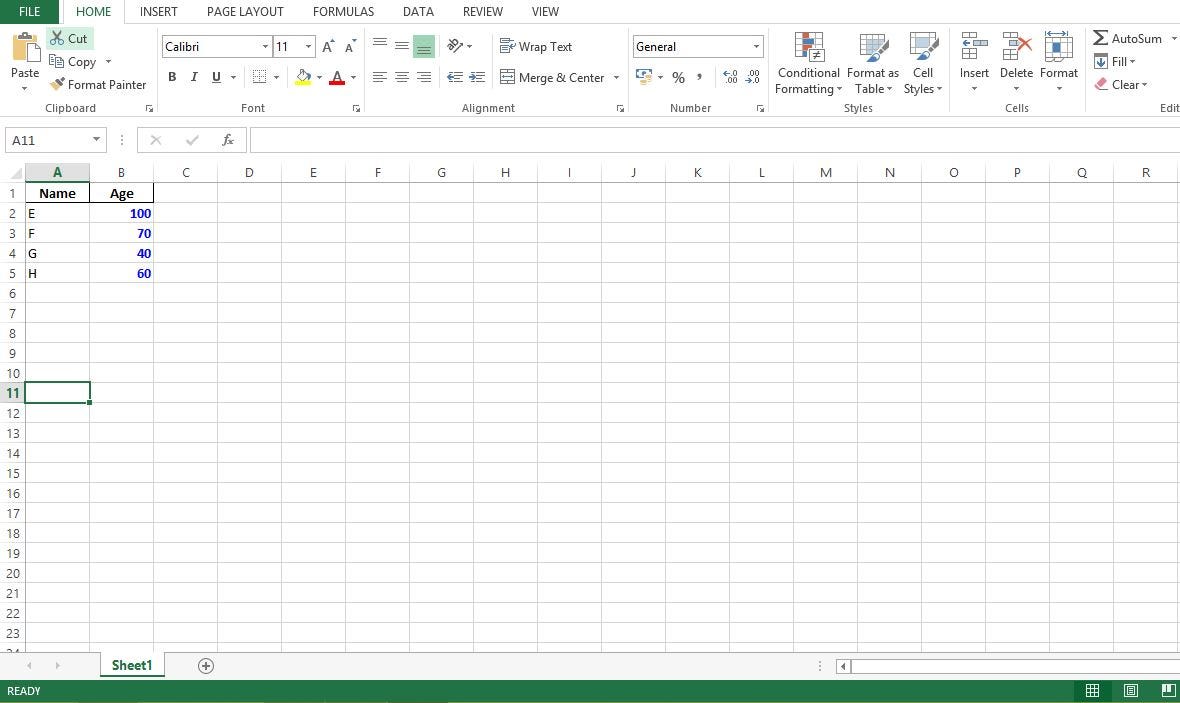Switch to the PAGE LAYOUT tab
1180x703 pixels.
pyautogui.click(x=245, y=11)
